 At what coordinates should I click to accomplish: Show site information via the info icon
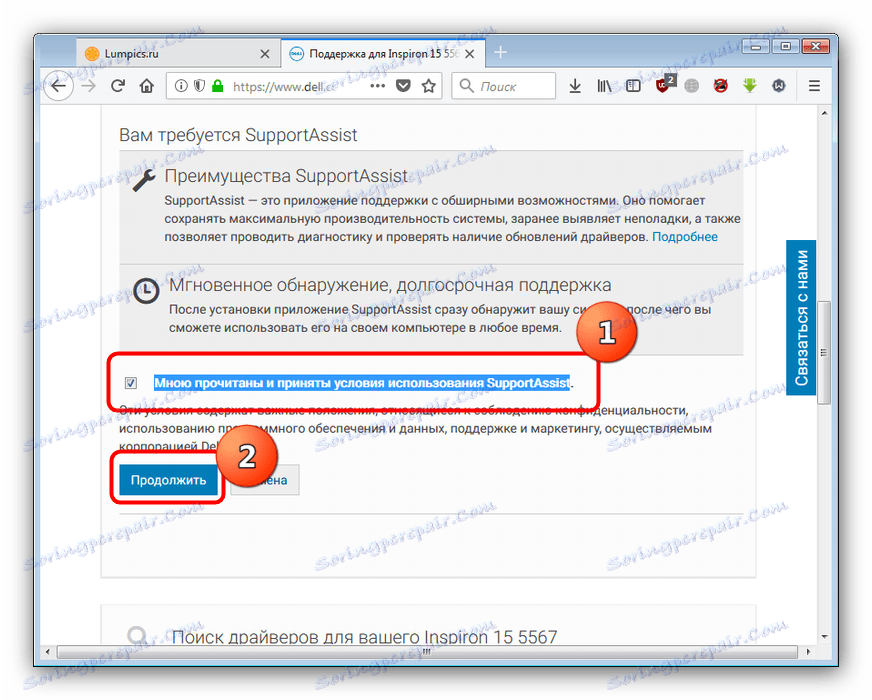point(181,86)
